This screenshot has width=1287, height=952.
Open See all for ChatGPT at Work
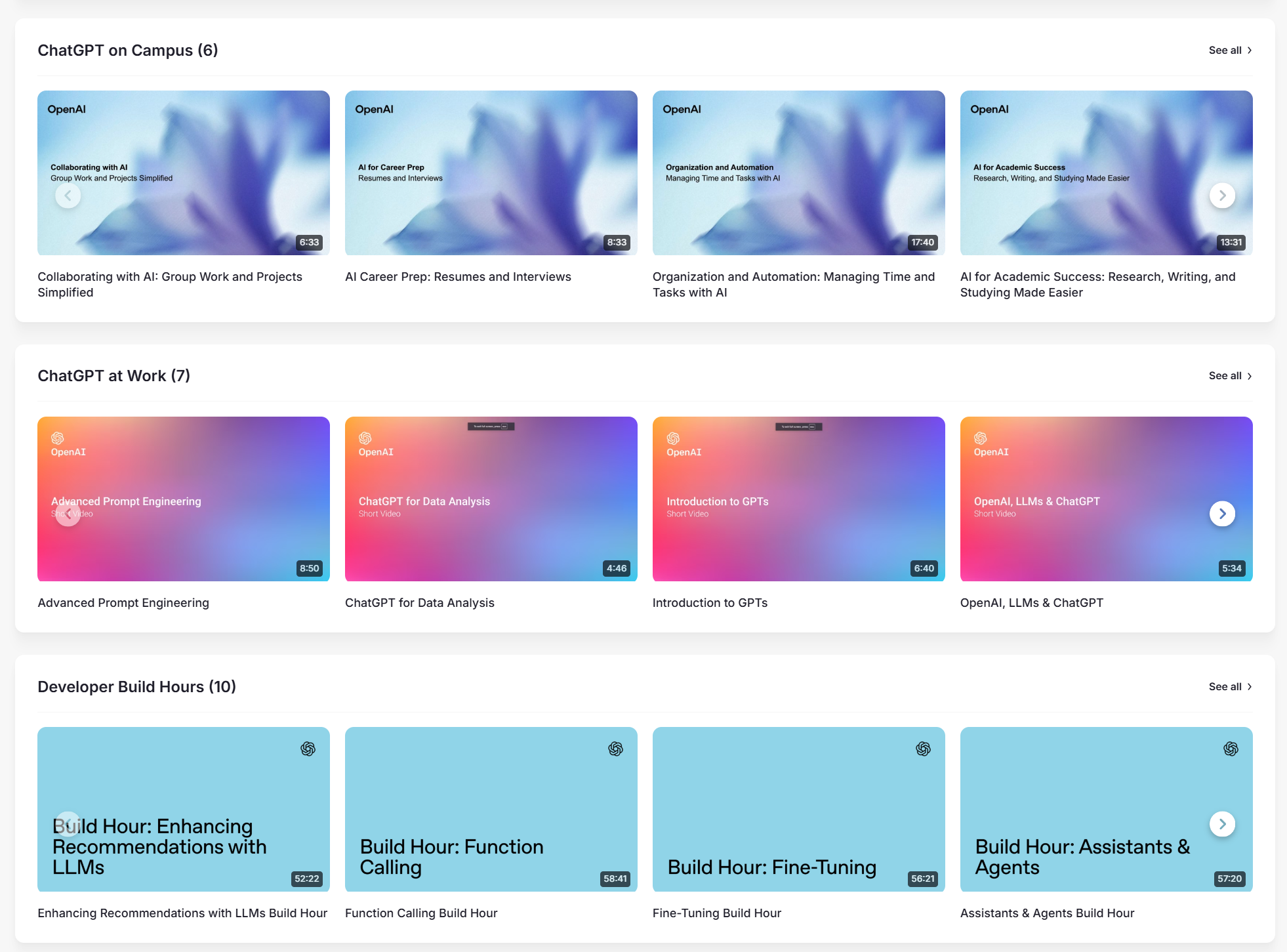1230,376
